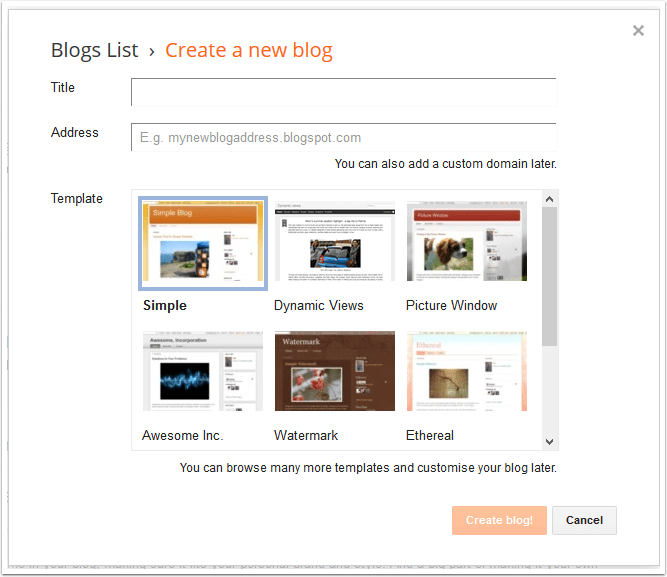Close the dialog with the X icon

[x=638, y=31]
